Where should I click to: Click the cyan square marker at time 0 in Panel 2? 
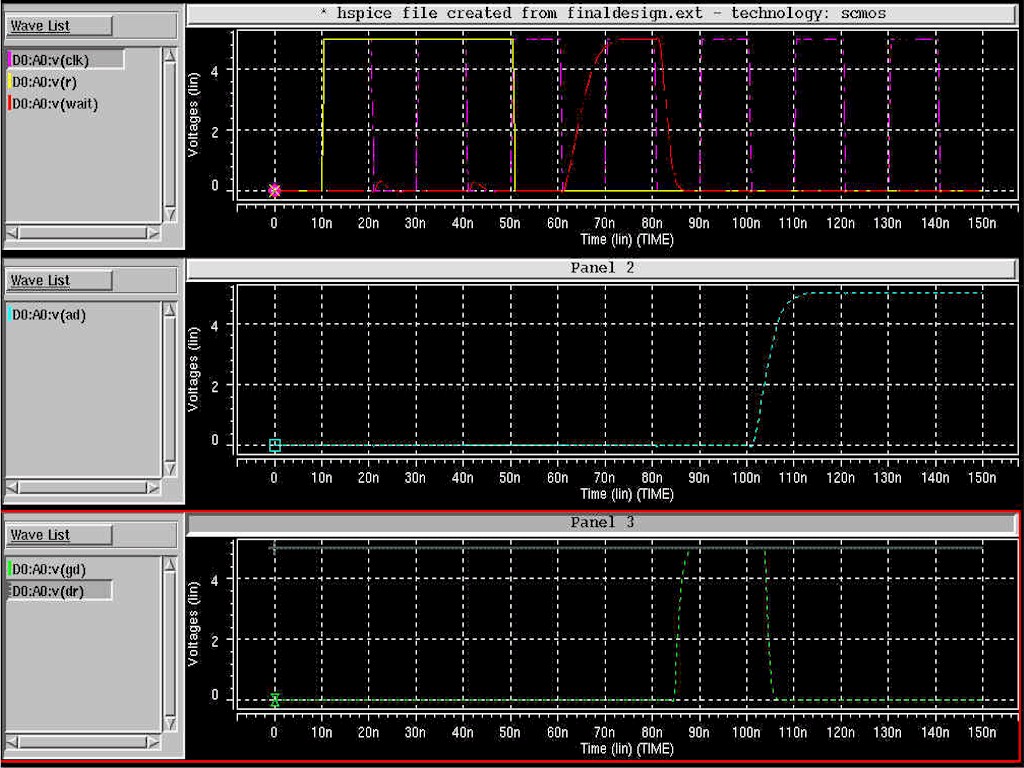[x=275, y=445]
